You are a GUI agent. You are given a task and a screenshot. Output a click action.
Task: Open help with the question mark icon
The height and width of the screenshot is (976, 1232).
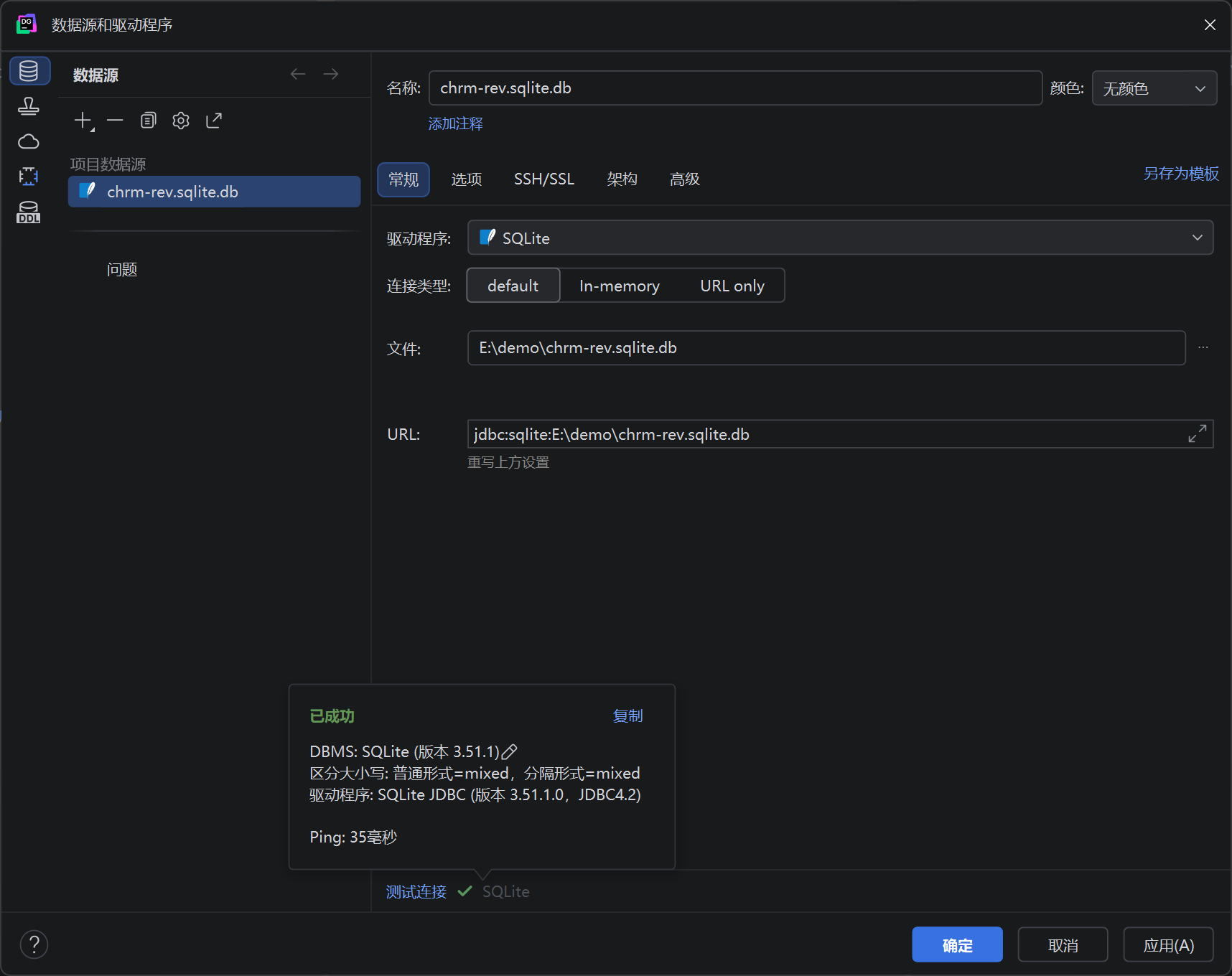[34, 944]
